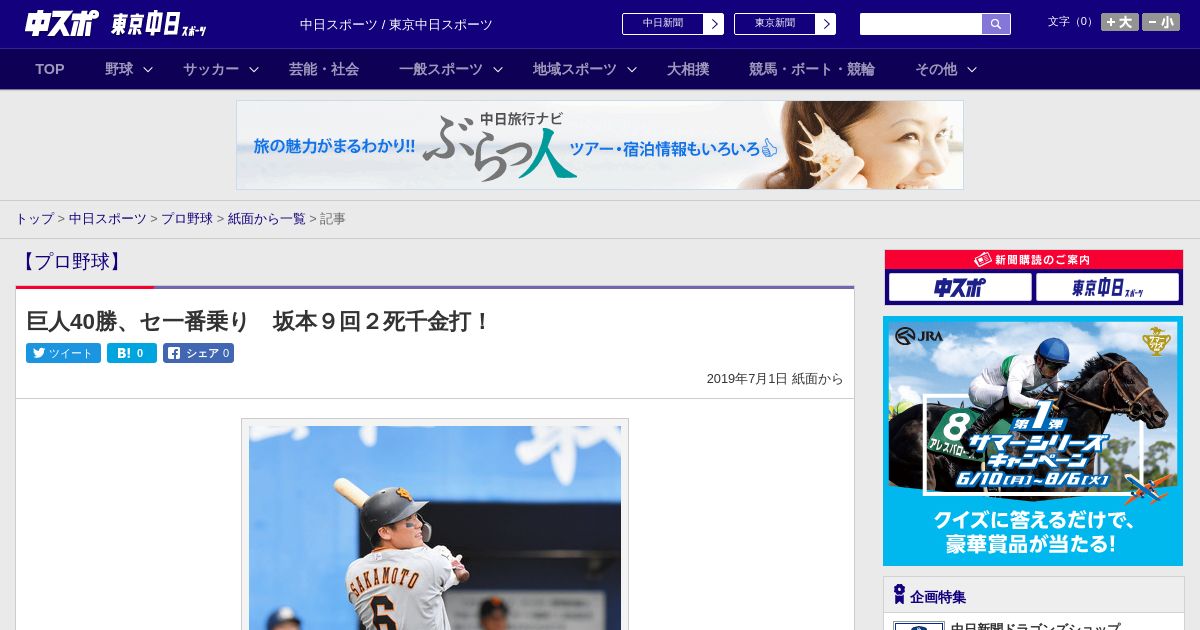Viewport: 1200px width, 630px height.
Task: Open the 一般スポーツ navigation menu
Action: coord(441,69)
